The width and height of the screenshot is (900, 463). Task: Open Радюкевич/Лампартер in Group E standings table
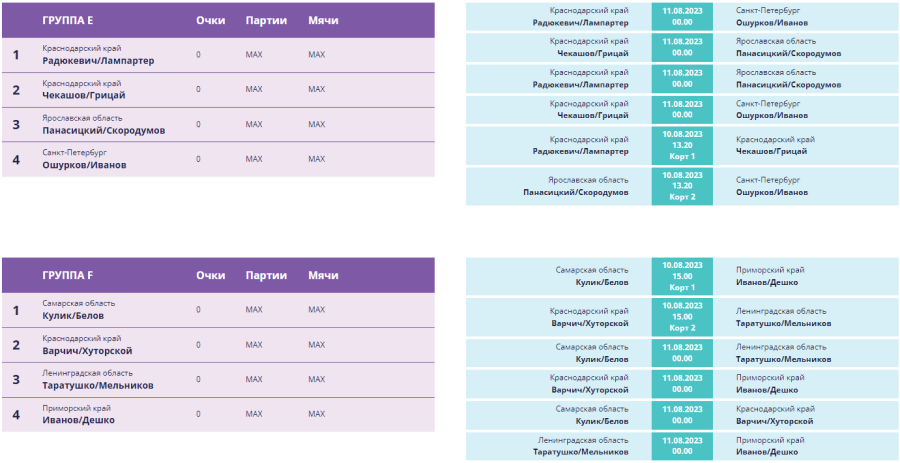[x=98, y=61]
